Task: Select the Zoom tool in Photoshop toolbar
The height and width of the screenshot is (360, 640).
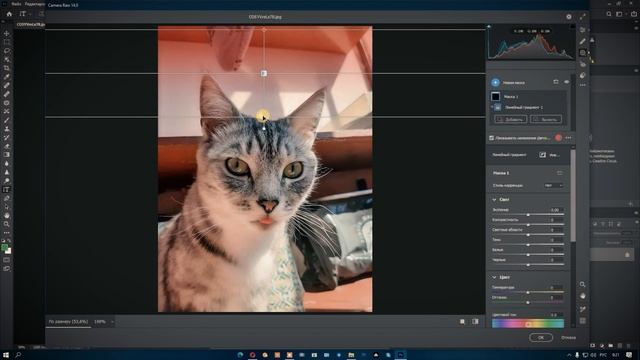Action: tap(7, 224)
